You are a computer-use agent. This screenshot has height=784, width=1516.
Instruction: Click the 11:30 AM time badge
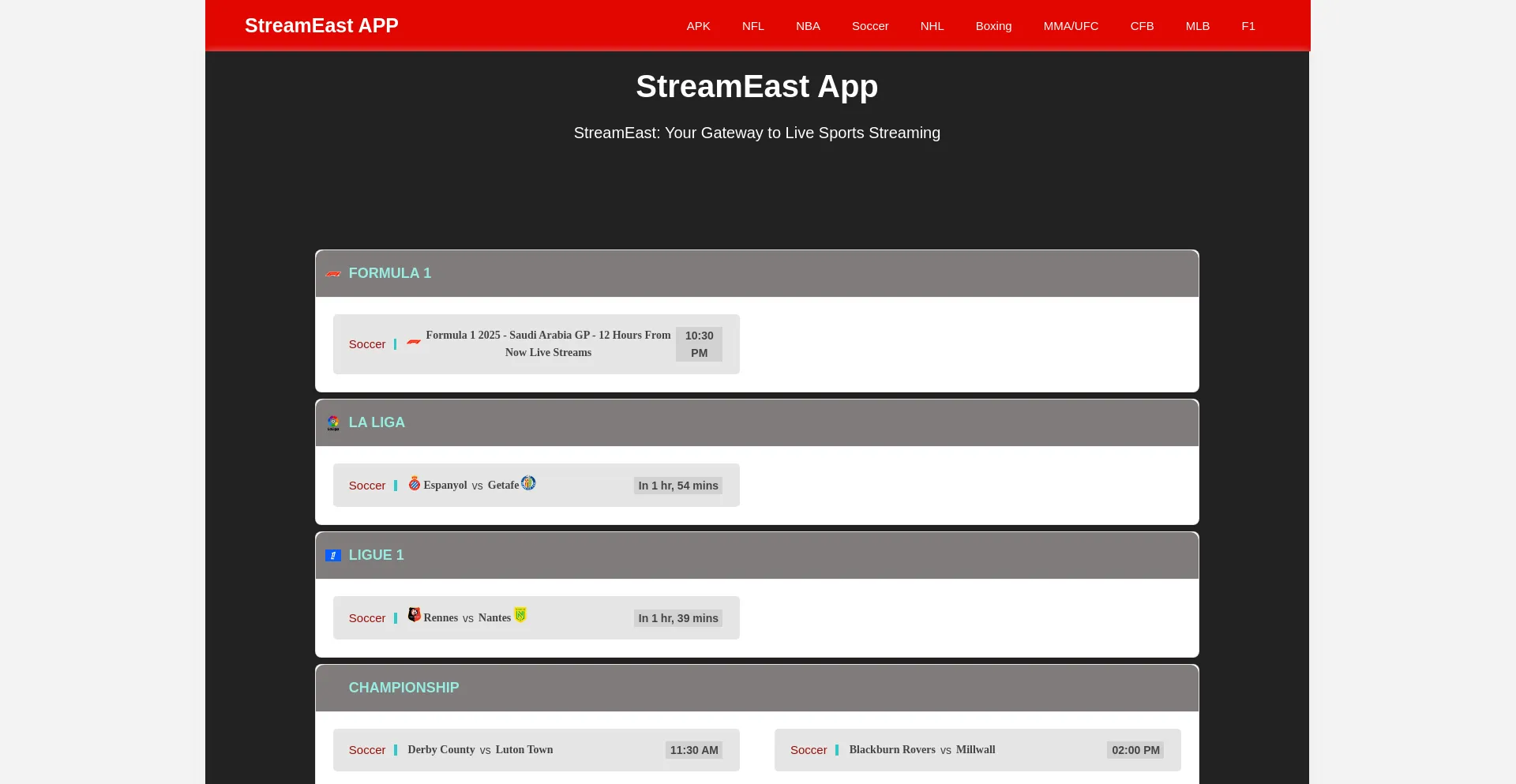[x=694, y=750]
